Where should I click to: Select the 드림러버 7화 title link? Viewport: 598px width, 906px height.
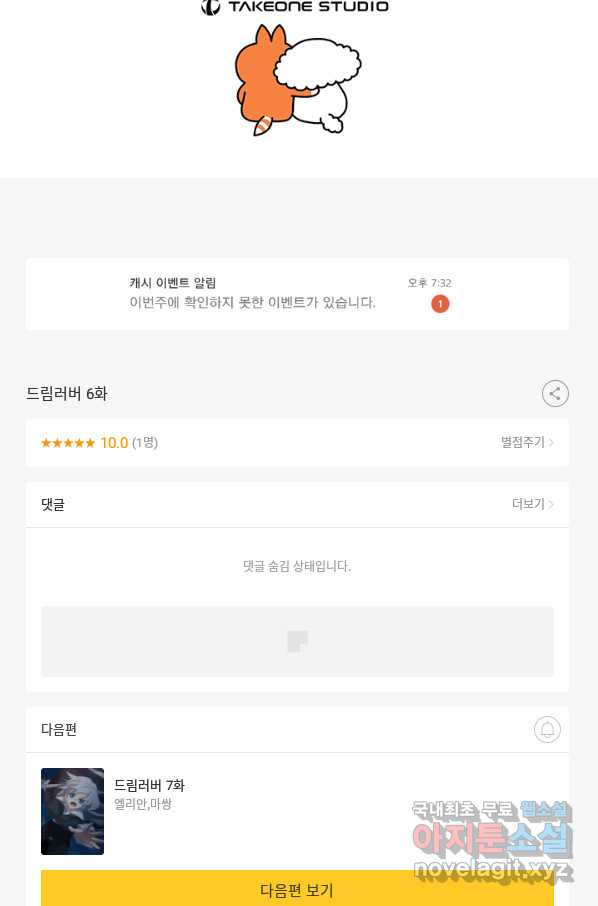[x=149, y=785]
